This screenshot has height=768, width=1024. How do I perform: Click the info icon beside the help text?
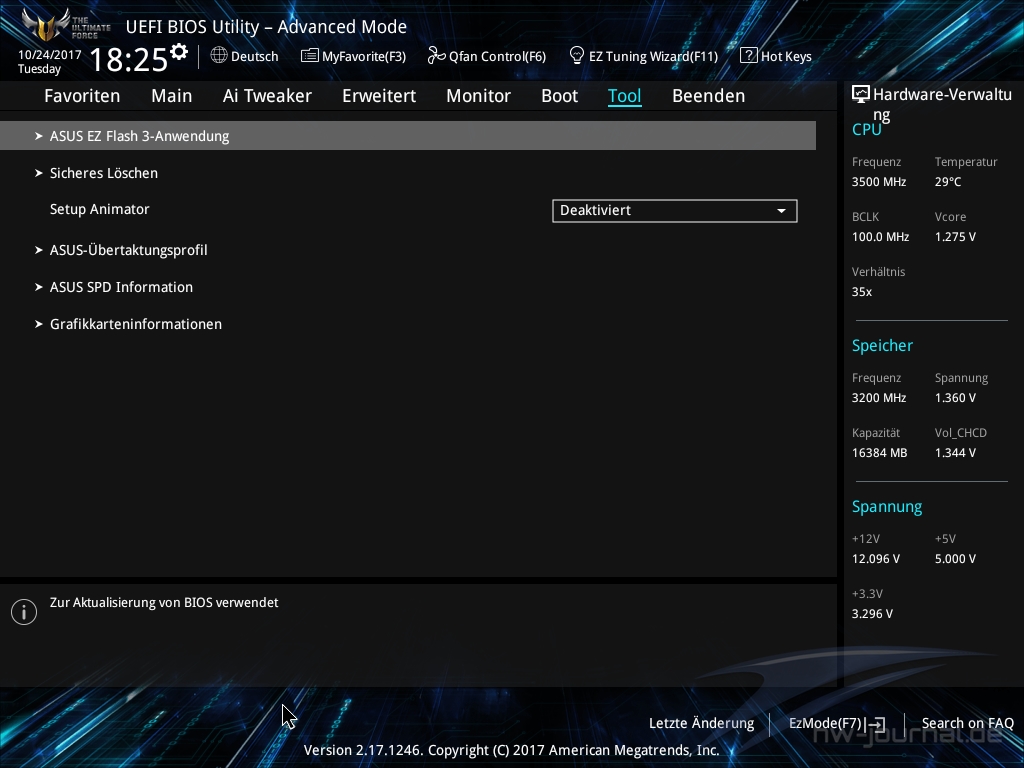point(24,612)
